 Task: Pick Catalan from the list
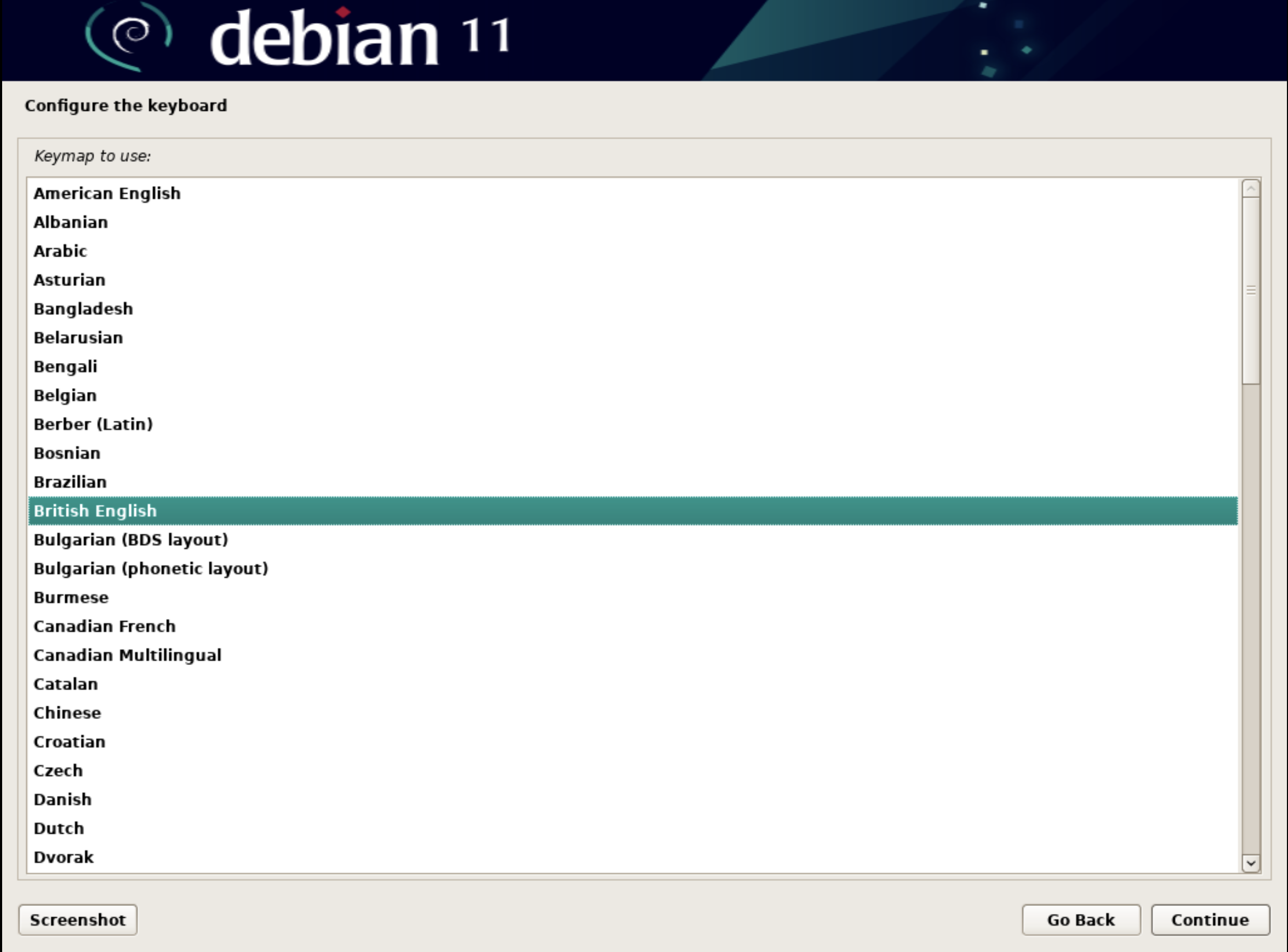tap(633, 683)
